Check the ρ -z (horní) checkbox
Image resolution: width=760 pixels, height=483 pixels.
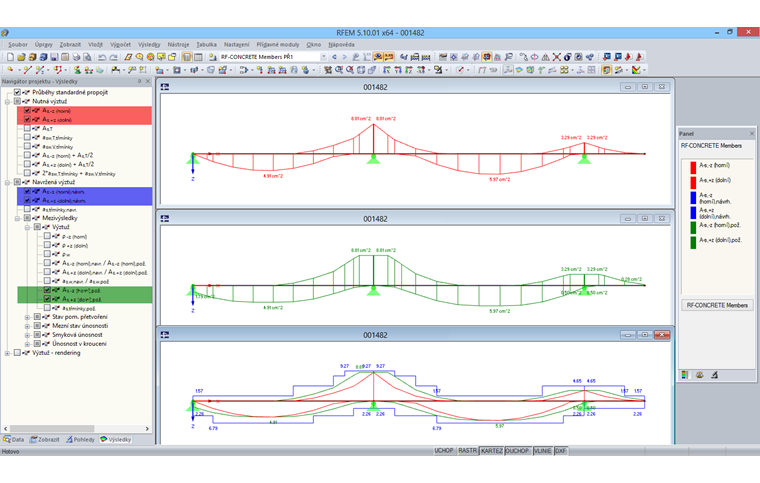(x=47, y=236)
